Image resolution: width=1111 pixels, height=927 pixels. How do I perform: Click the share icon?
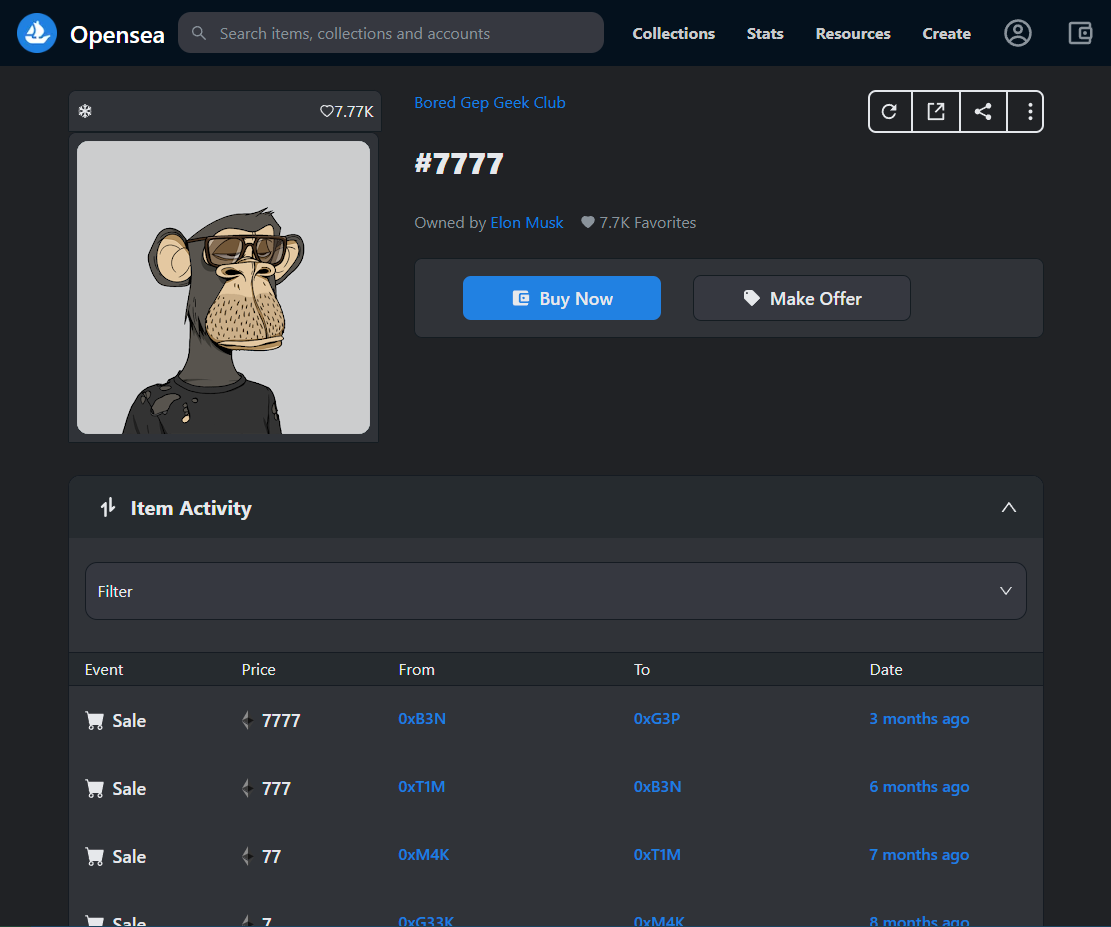point(983,111)
